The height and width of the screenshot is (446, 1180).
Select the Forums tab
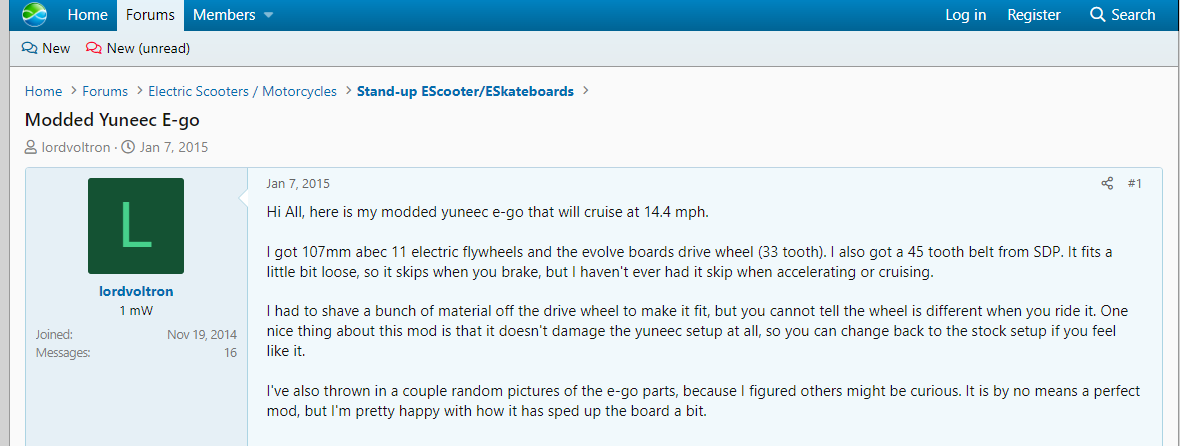pyautogui.click(x=150, y=15)
